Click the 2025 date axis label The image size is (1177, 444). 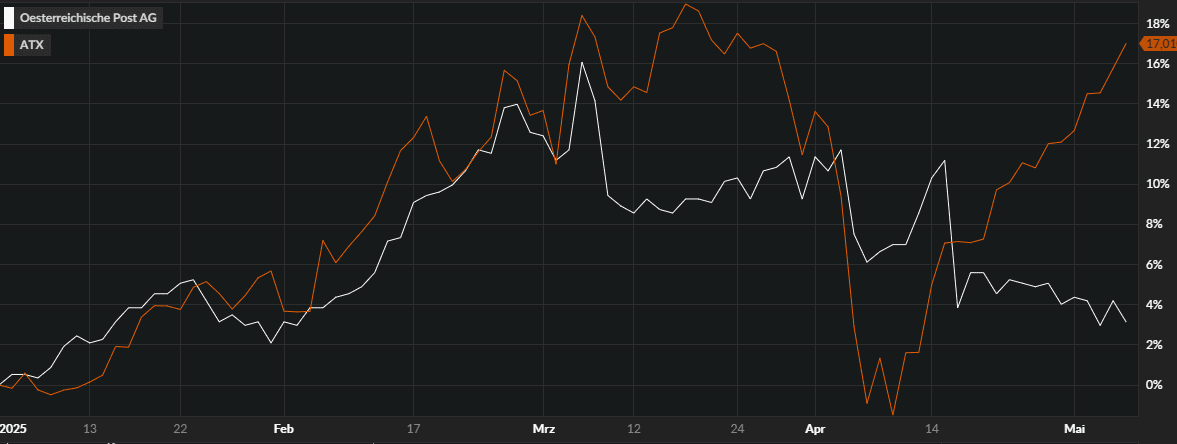coord(13,429)
